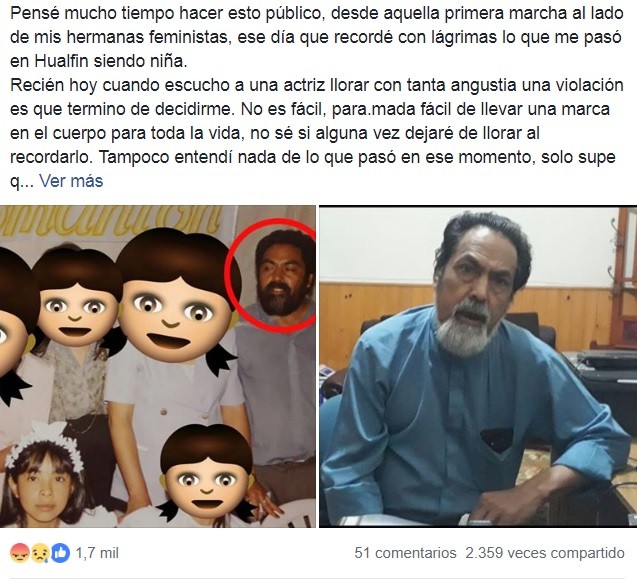The height and width of the screenshot is (579, 637).
Task: Click the black pocket on blue shirt
Action: tap(496, 440)
